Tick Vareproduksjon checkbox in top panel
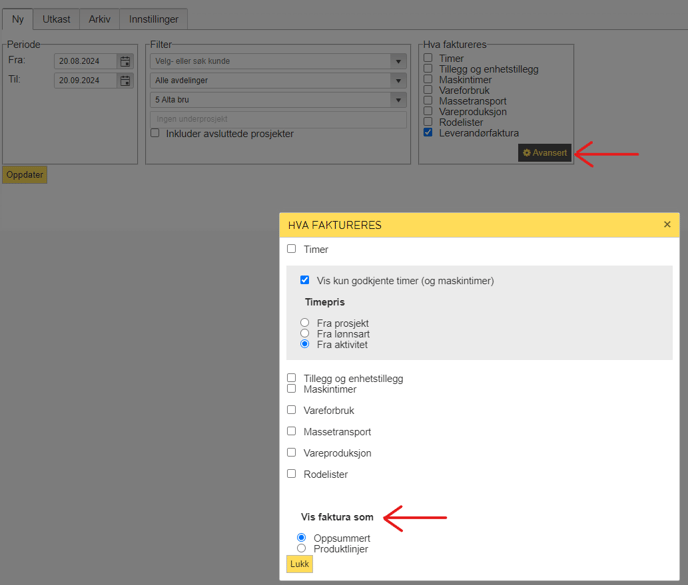Image resolution: width=688 pixels, height=585 pixels. (428, 111)
